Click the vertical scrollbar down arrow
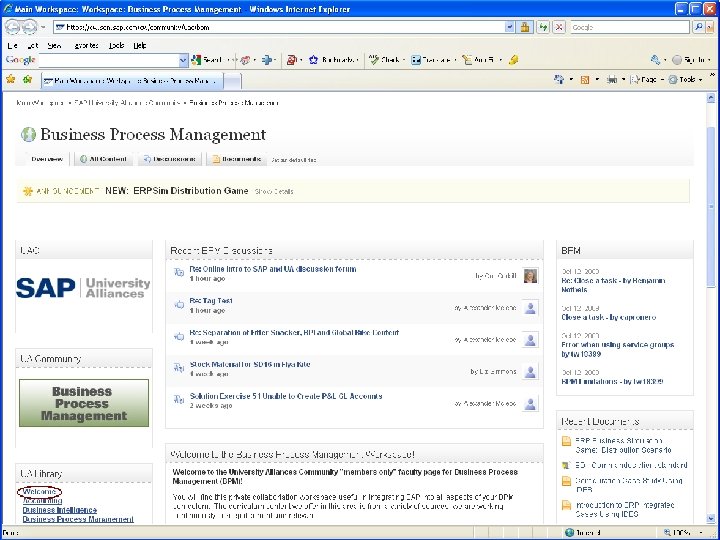Viewport: 720px width, 540px height. pos(711,518)
